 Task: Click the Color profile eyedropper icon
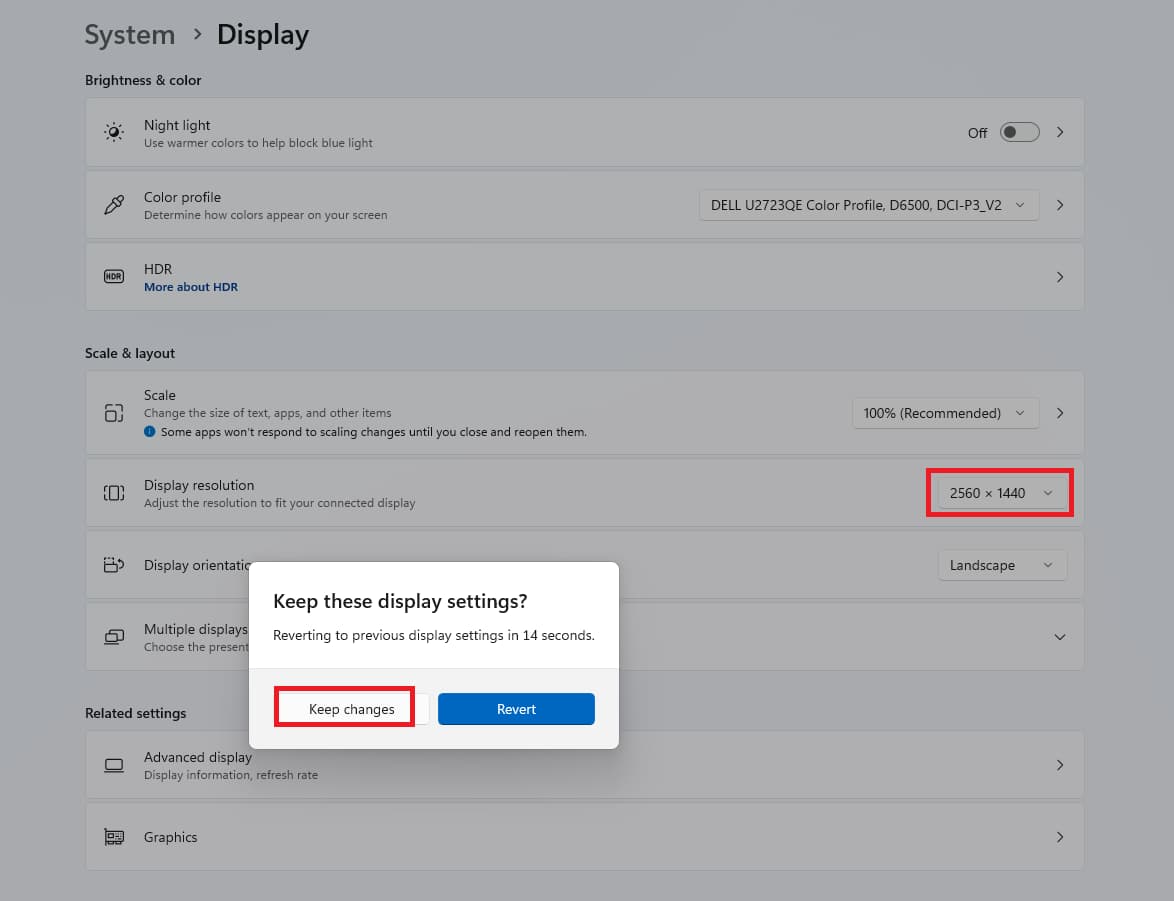tap(114, 204)
